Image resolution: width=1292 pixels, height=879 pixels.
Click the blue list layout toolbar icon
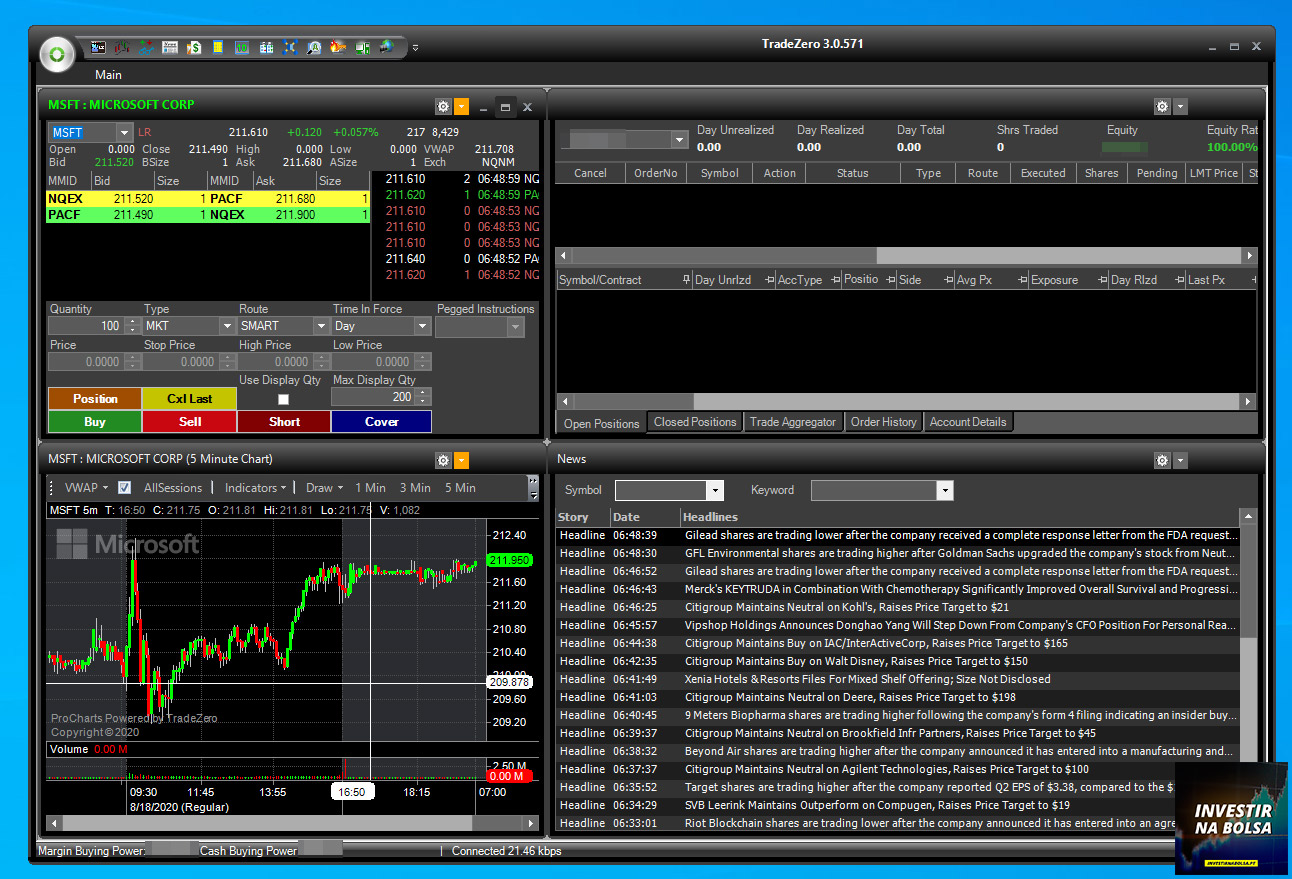pyautogui.click(x=266, y=47)
